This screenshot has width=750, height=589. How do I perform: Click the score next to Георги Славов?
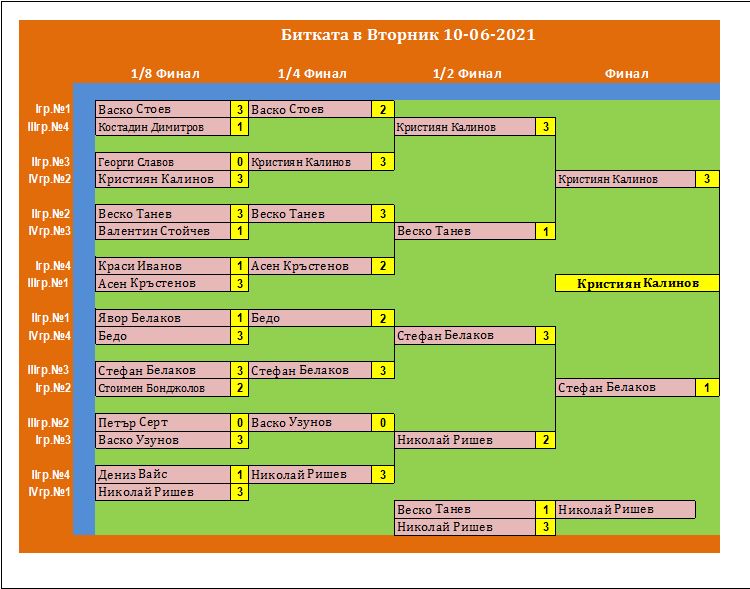pos(240,162)
